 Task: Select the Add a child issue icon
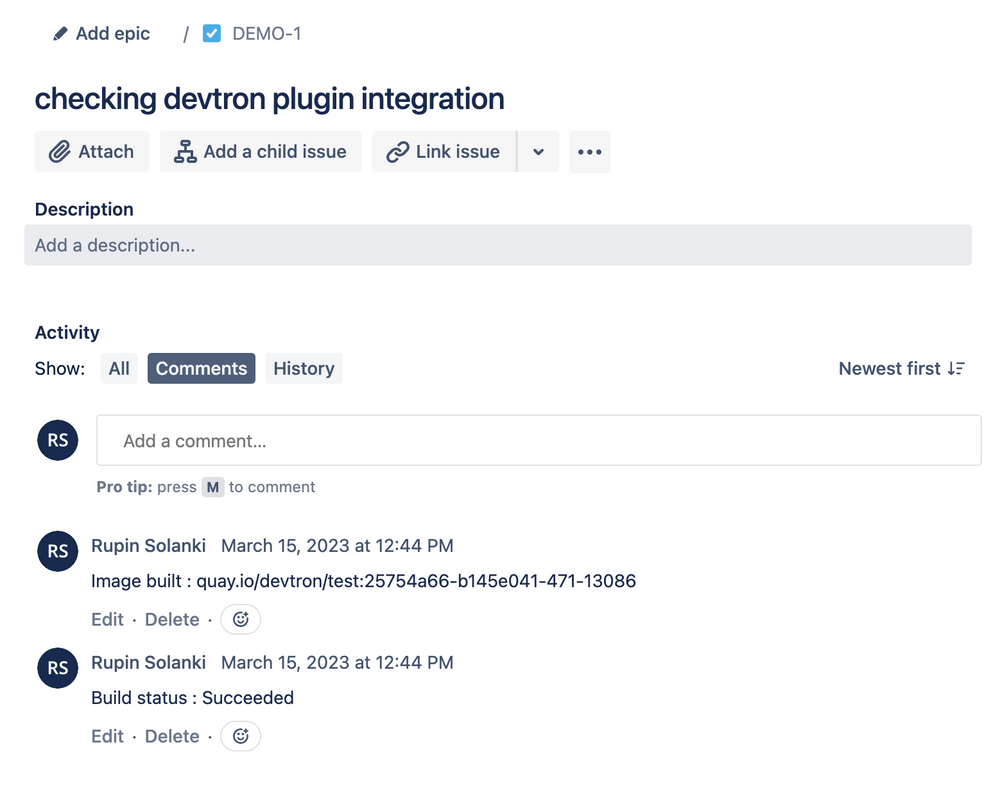point(184,151)
